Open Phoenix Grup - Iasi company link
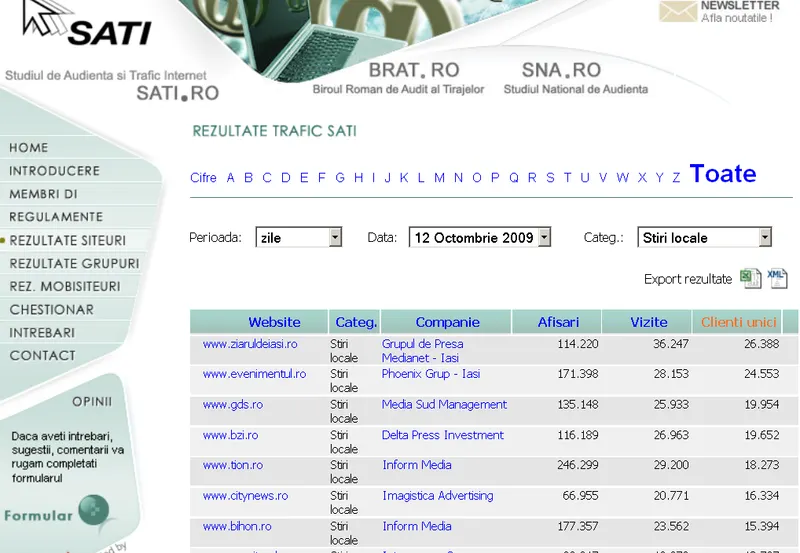800x553 pixels. coord(431,374)
